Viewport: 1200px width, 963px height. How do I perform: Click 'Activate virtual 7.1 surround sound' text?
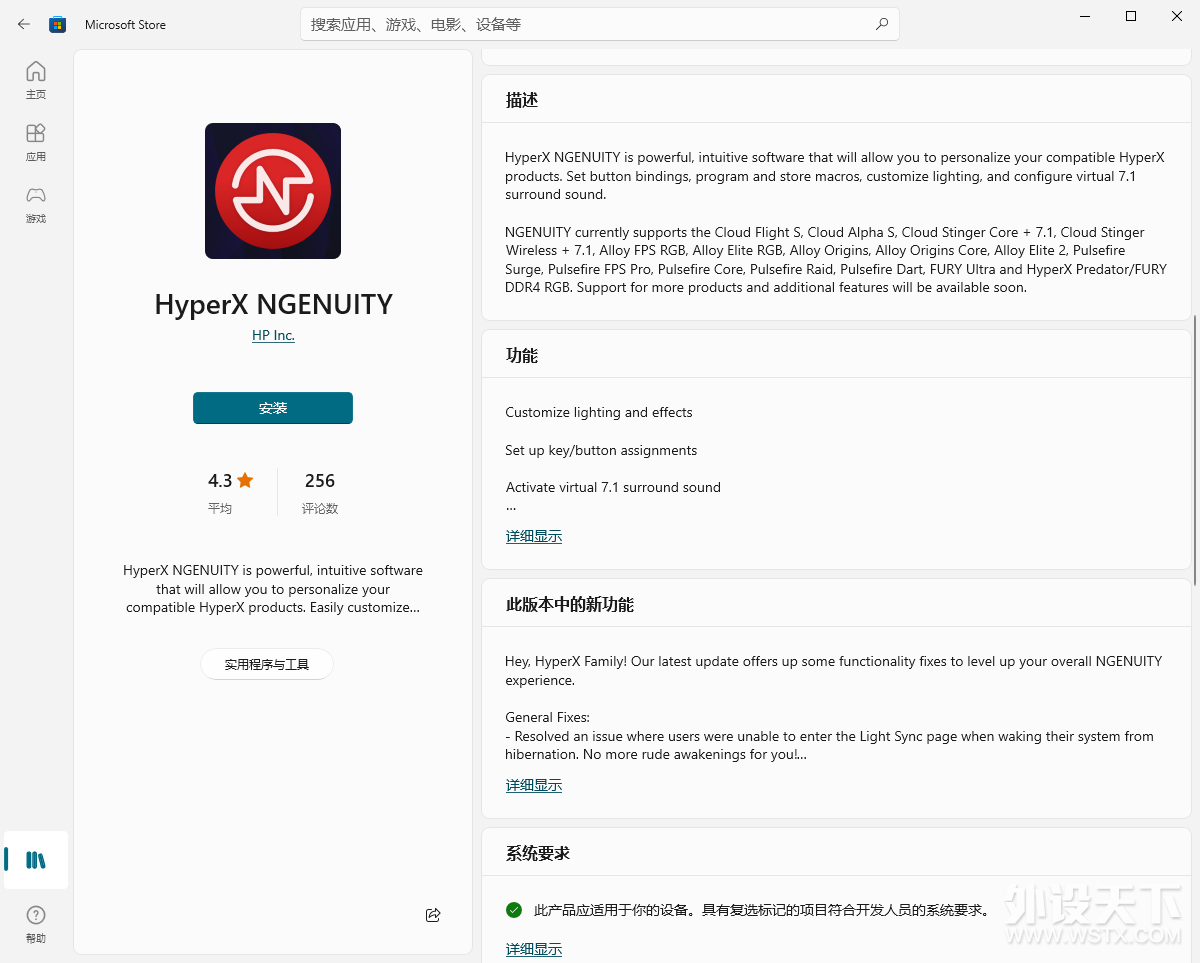(613, 487)
